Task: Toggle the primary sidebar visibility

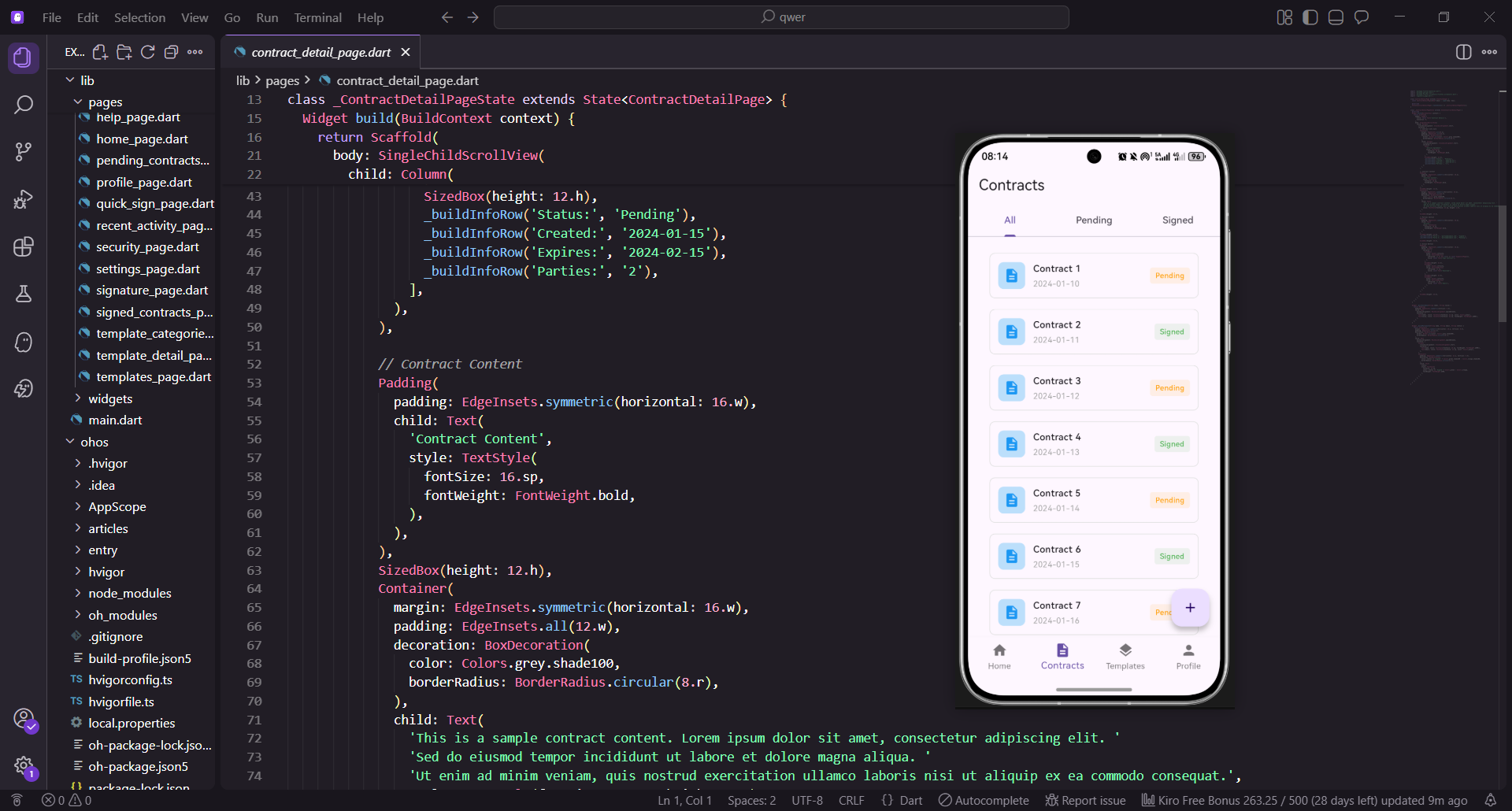Action: 1310,17
